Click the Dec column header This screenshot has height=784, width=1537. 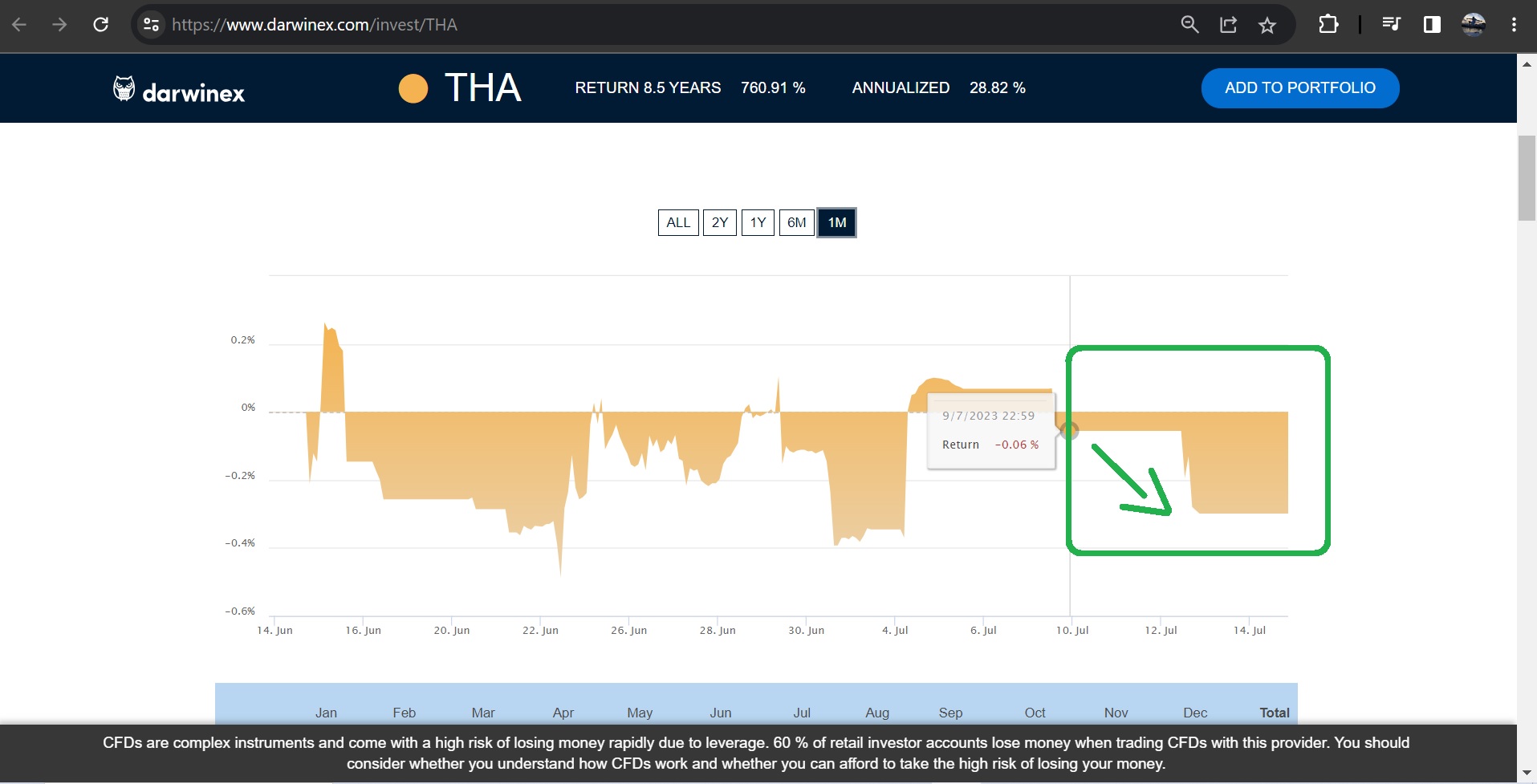pyautogui.click(x=1195, y=713)
